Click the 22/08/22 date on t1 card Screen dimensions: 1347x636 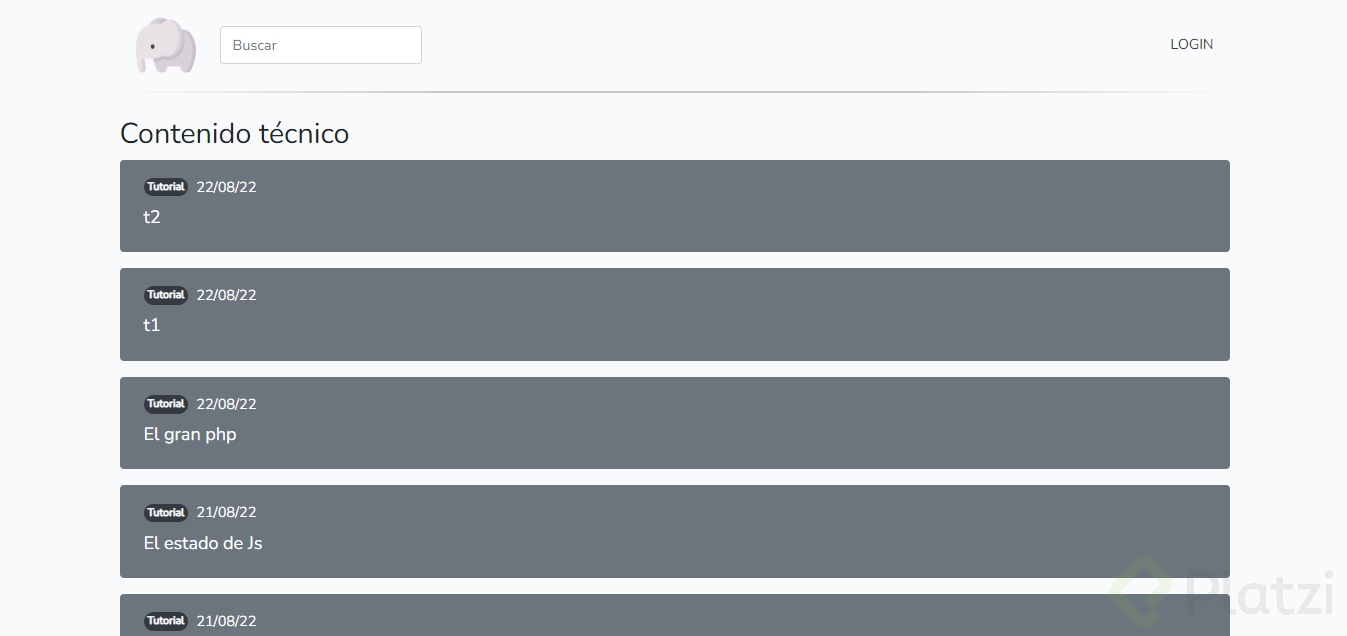(x=227, y=295)
